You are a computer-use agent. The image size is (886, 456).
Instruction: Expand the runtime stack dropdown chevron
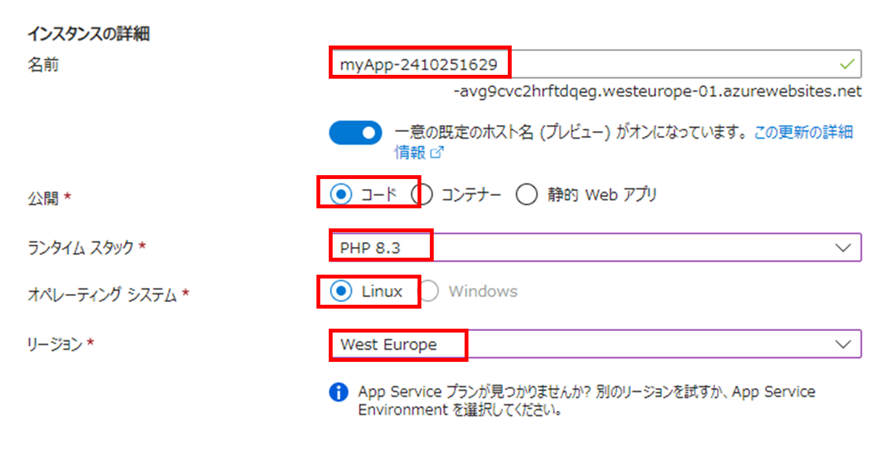pyautogui.click(x=843, y=247)
